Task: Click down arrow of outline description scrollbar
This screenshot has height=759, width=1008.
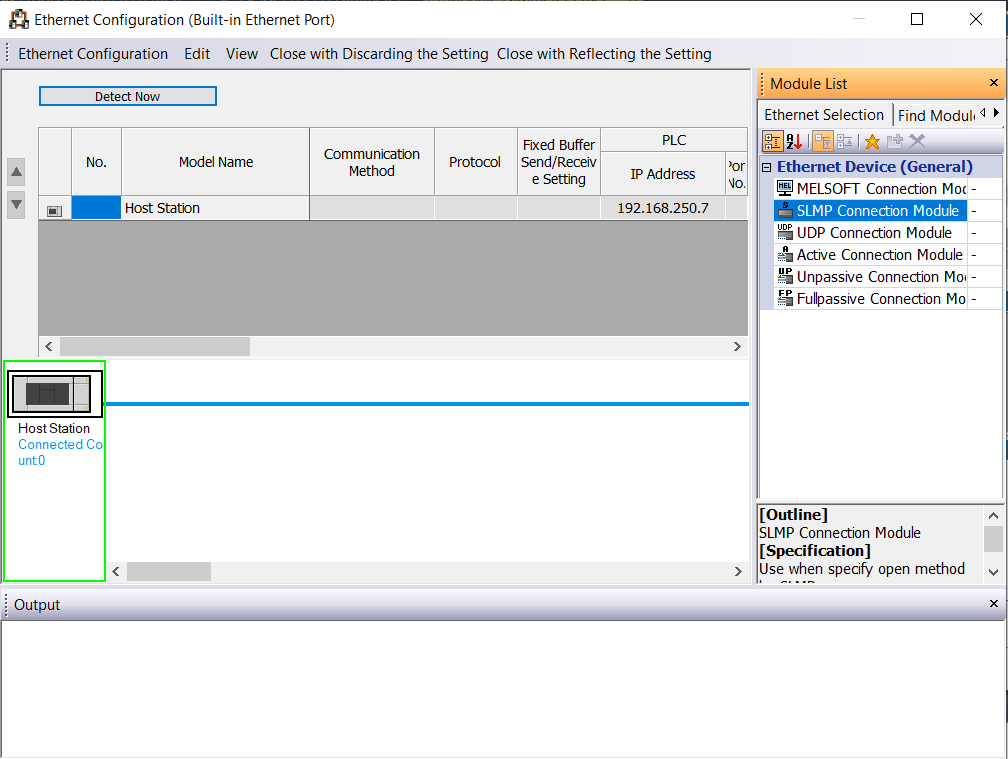Action: coord(993,572)
